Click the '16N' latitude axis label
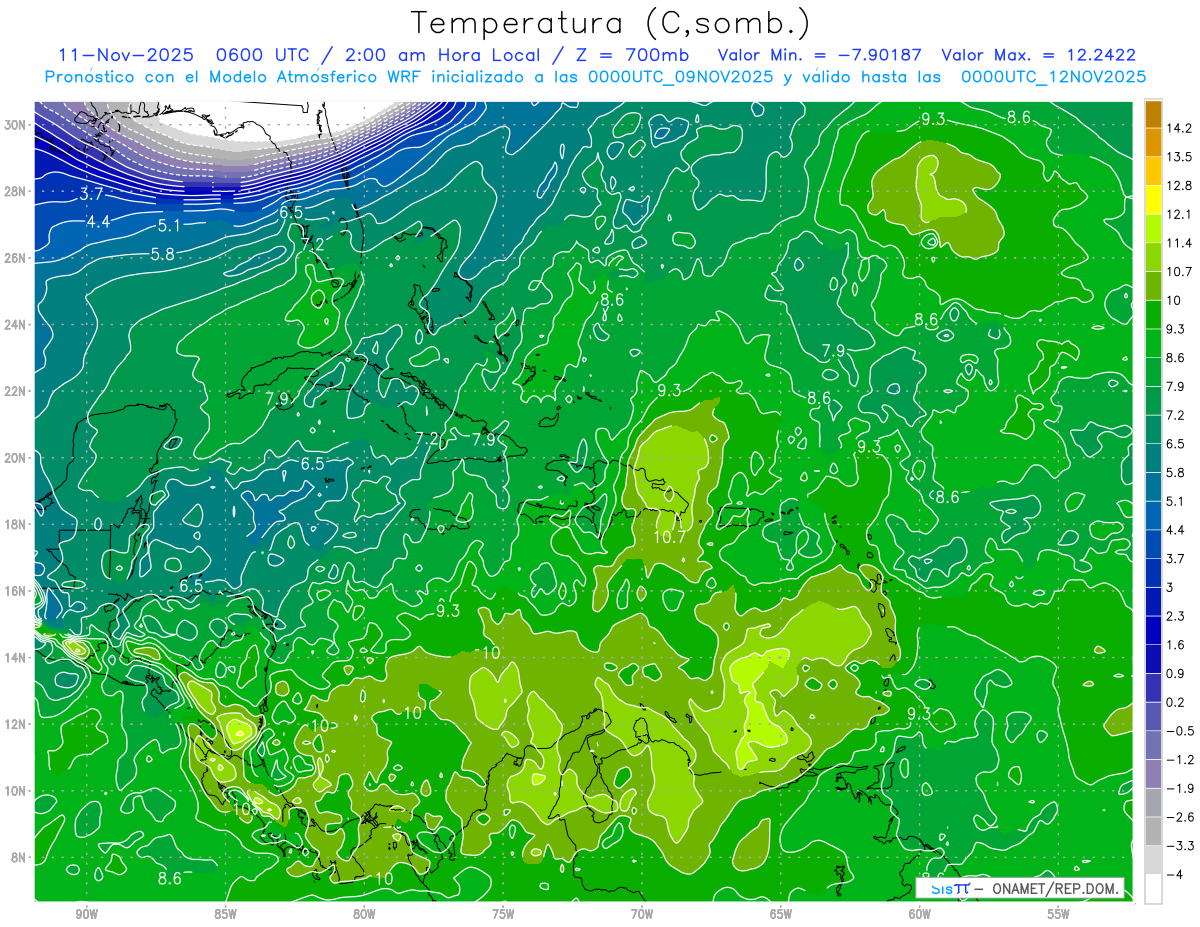1200x927 pixels. 15,591
